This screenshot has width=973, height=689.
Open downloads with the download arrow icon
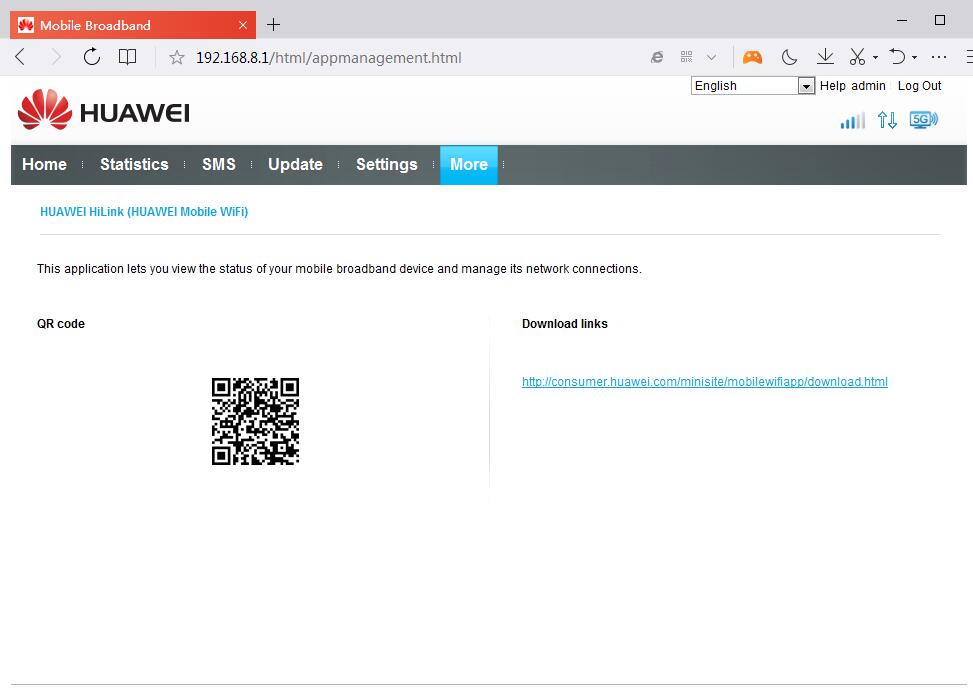pyautogui.click(x=825, y=57)
